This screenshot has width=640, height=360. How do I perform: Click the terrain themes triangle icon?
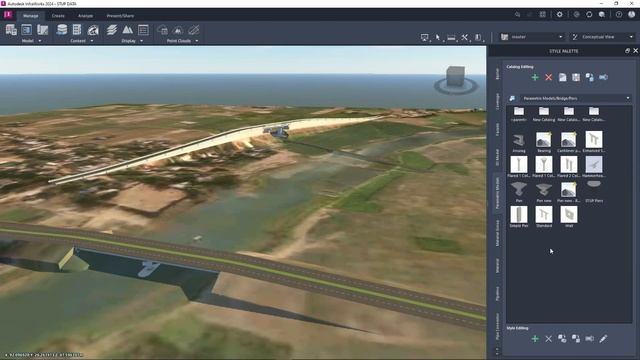128,30
